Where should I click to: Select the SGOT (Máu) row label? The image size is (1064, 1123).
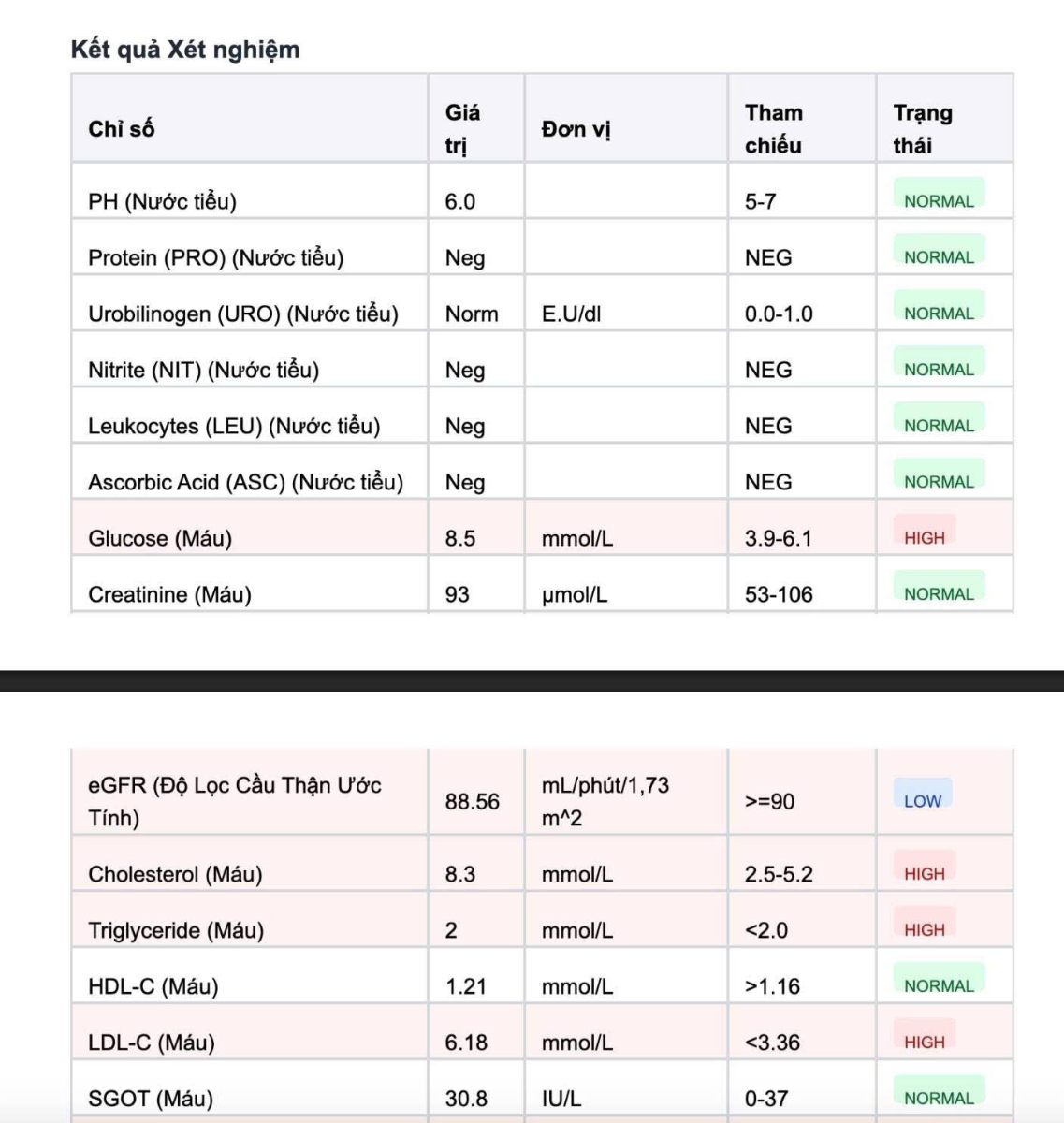(151, 1098)
